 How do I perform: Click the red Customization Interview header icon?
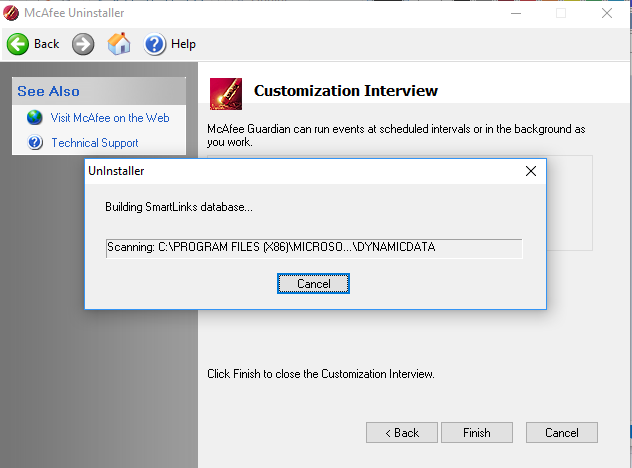coord(226,92)
